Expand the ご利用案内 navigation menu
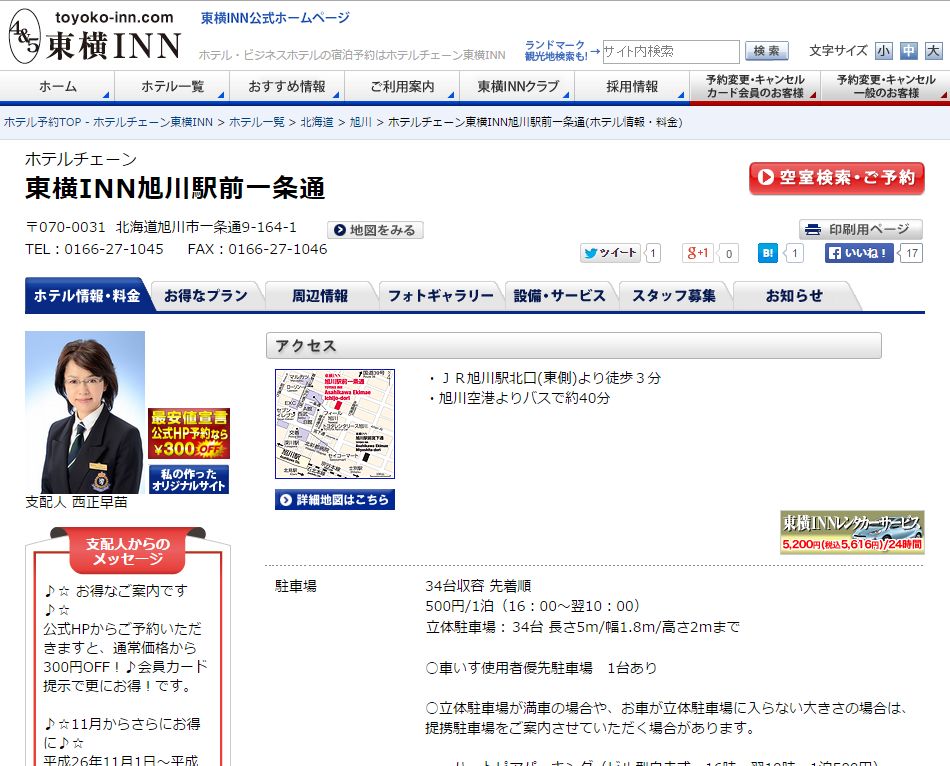 (x=402, y=87)
